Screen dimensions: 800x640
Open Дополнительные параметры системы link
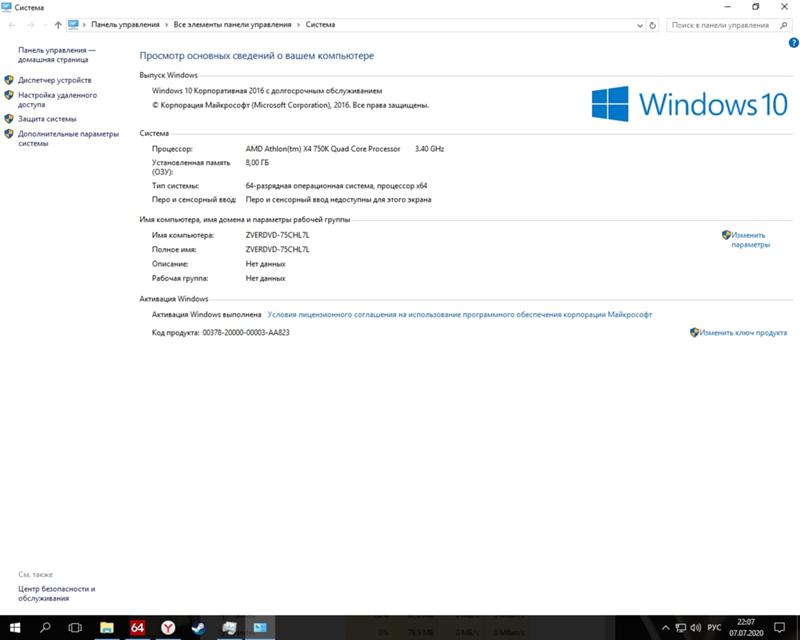click(68, 138)
